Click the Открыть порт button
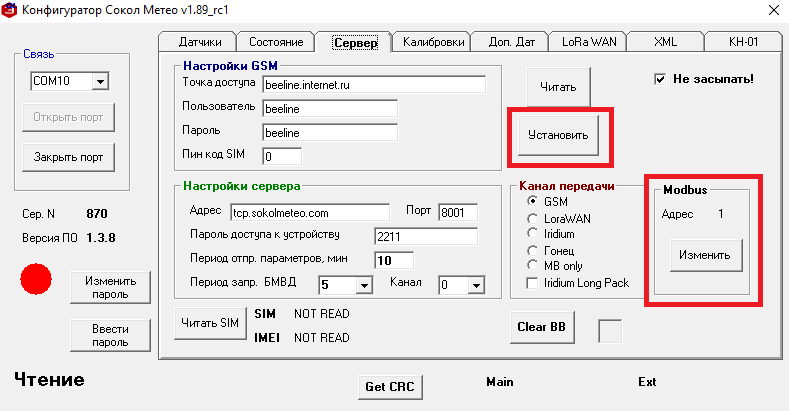The height and width of the screenshot is (411, 789). point(68,117)
